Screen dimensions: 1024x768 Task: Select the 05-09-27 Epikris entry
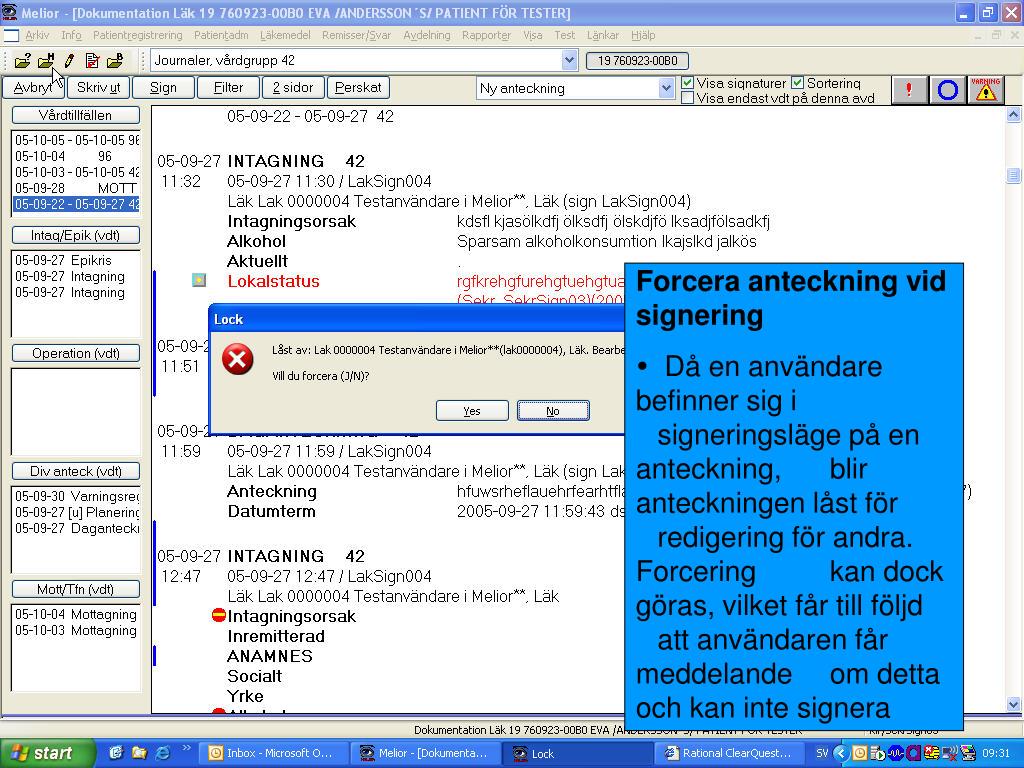(x=76, y=260)
